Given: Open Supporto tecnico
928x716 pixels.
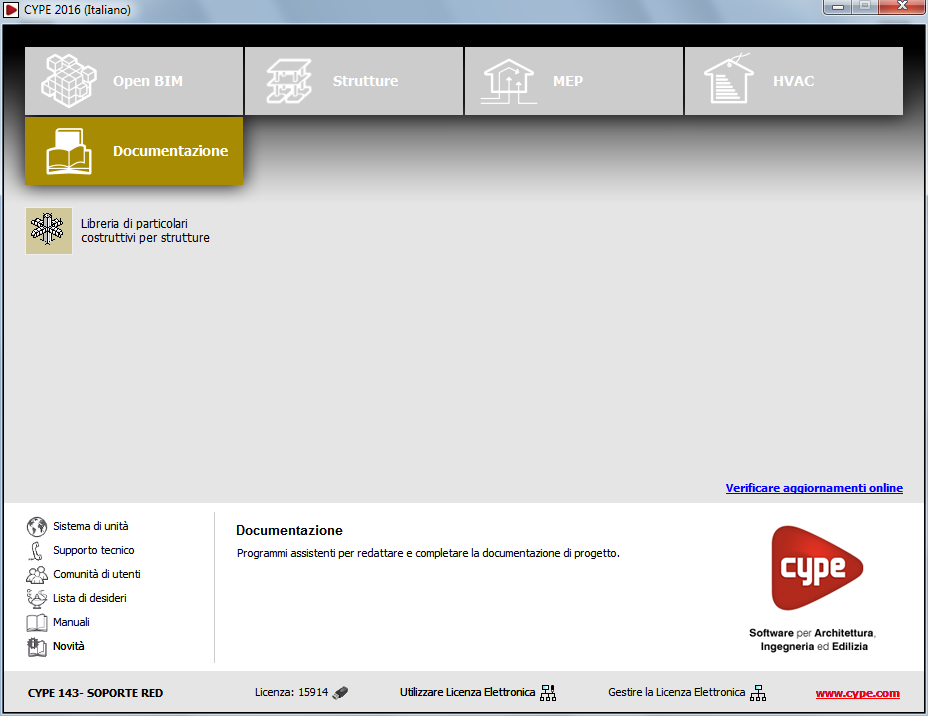Looking at the screenshot, I should (94, 550).
